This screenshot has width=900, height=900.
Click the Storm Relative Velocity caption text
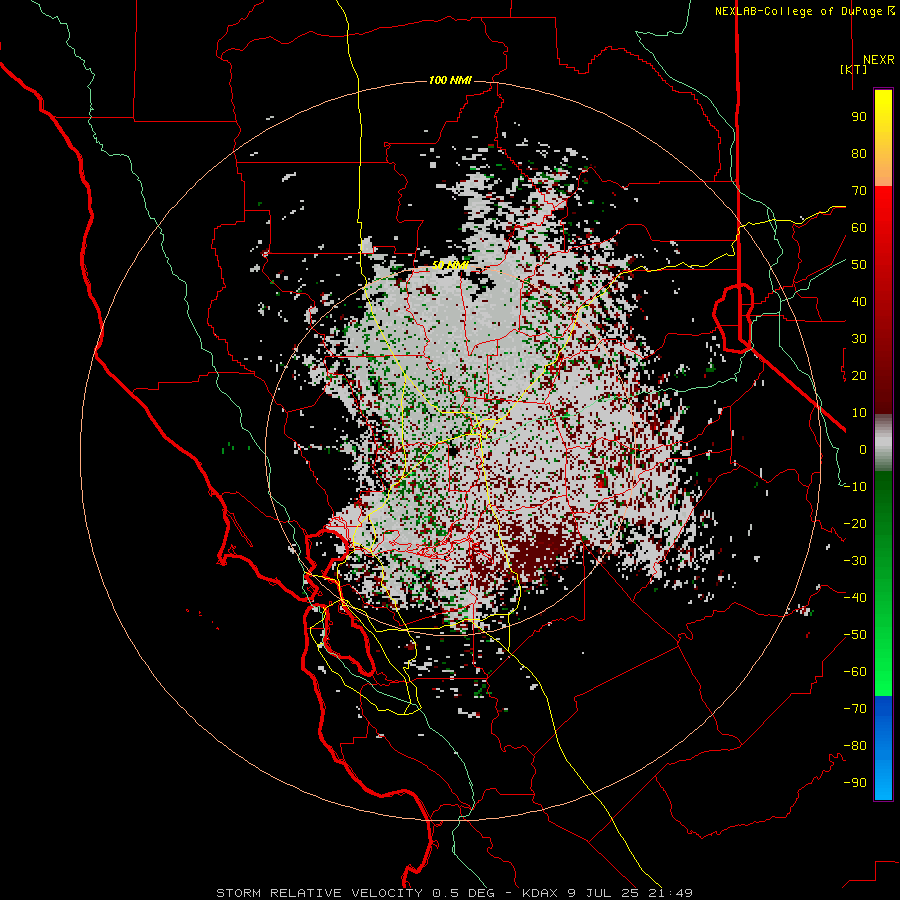click(x=454, y=893)
